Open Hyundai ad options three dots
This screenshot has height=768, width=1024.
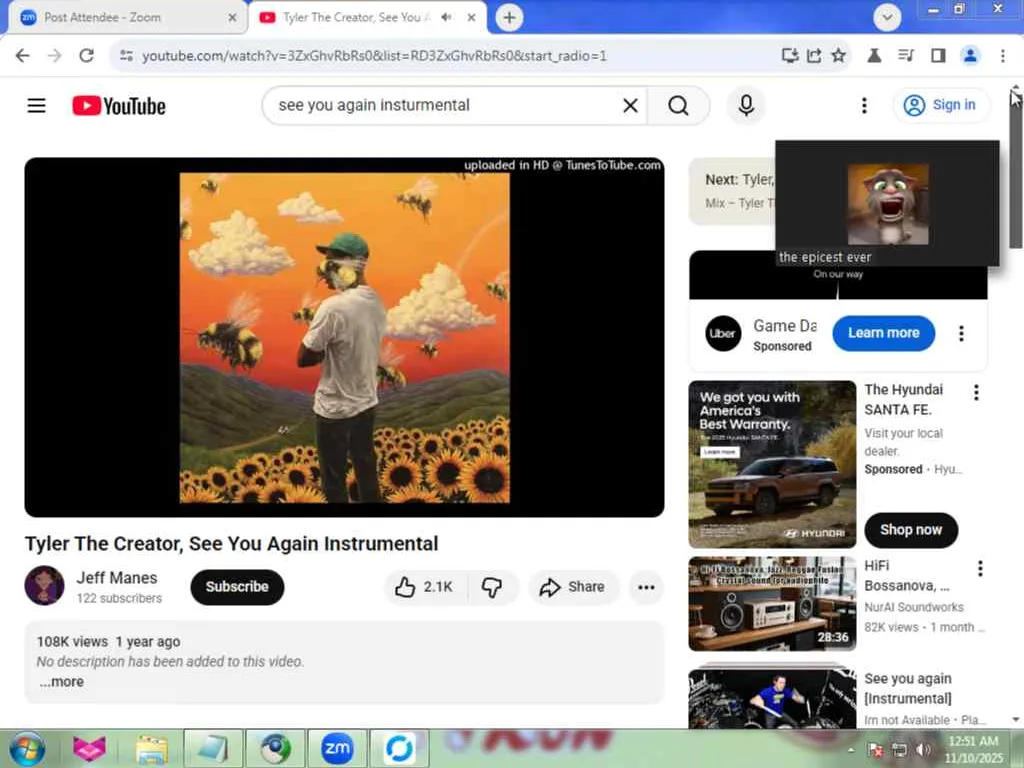point(976,392)
